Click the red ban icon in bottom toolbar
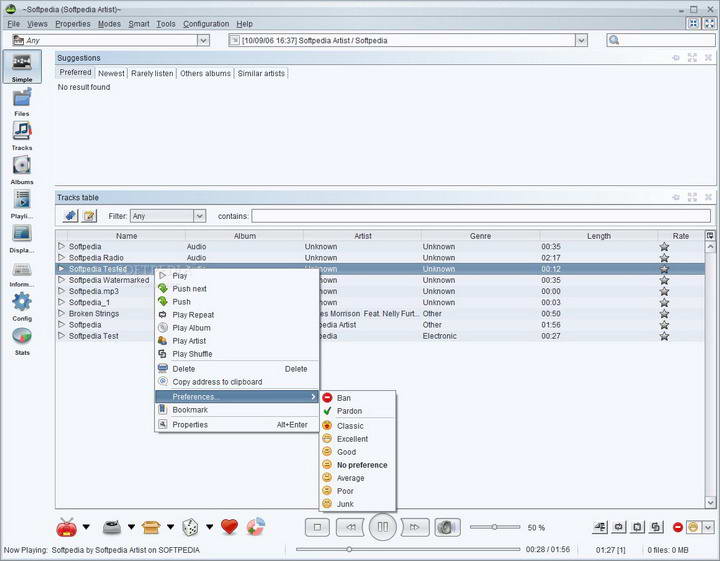 pos(678,527)
